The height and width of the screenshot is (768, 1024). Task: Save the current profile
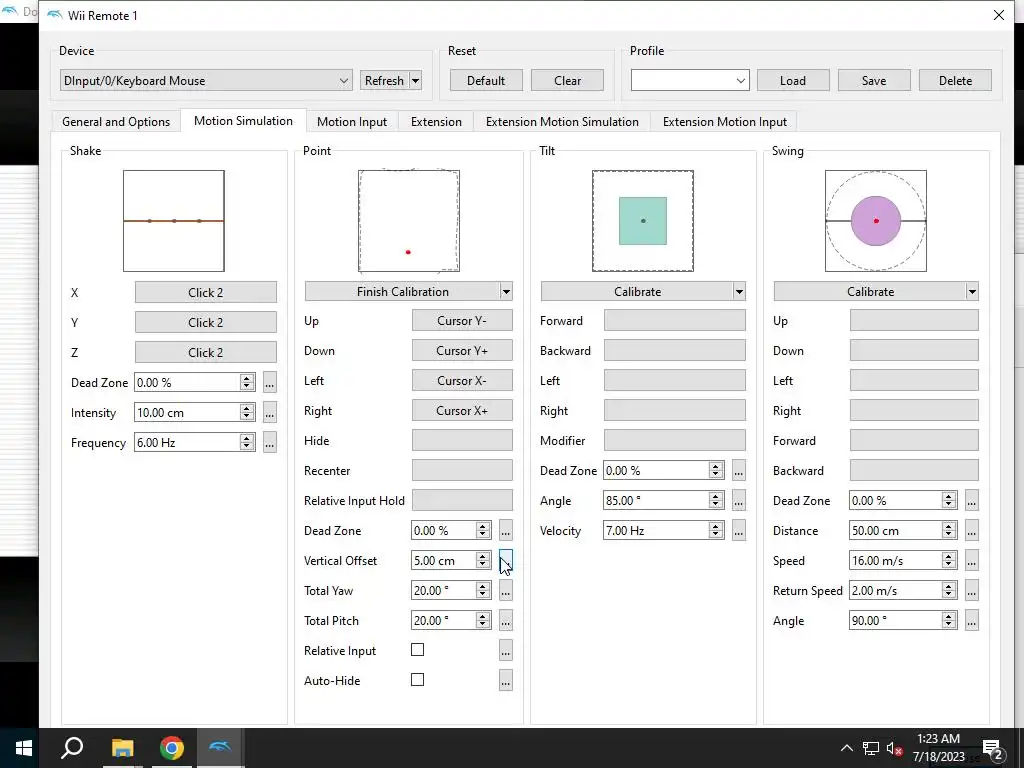click(874, 81)
